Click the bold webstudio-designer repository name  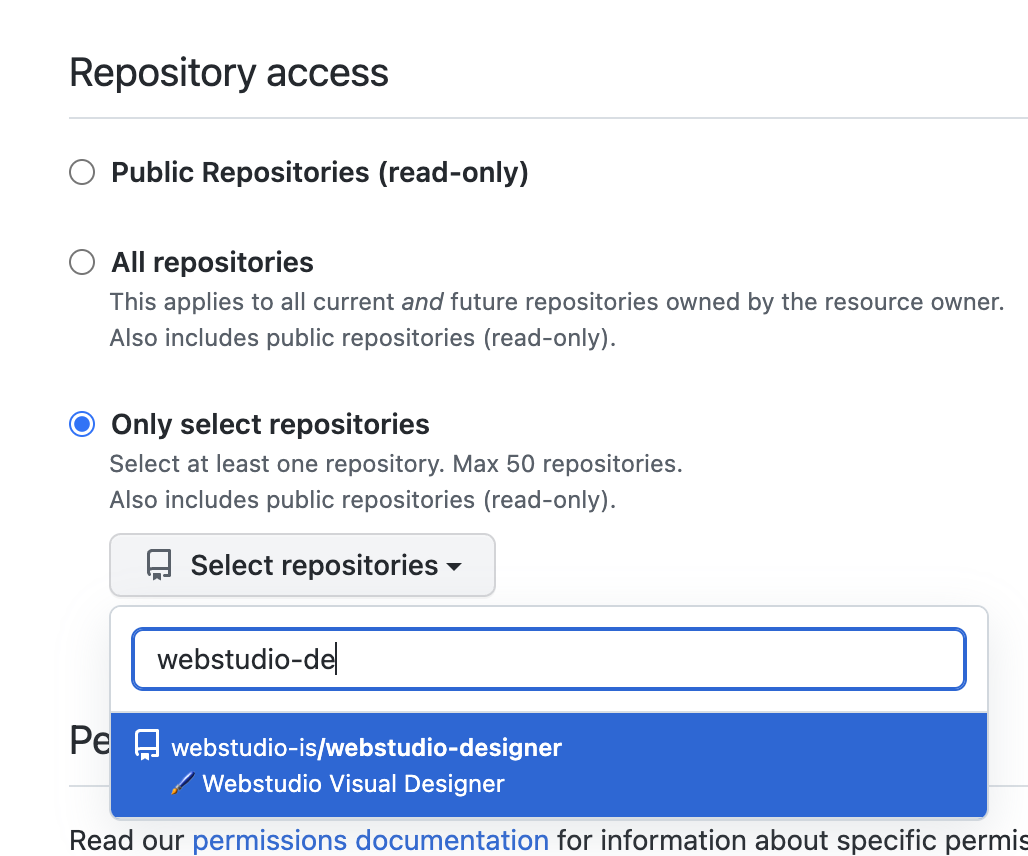[x=444, y=747]
